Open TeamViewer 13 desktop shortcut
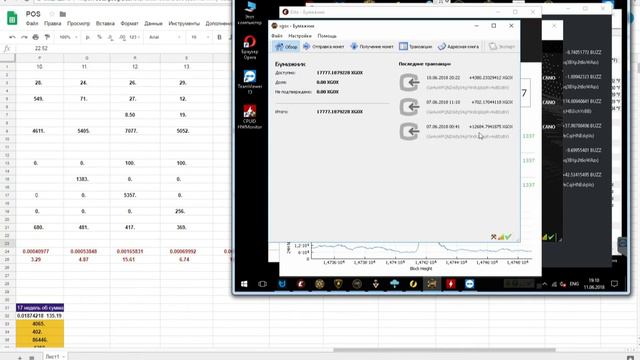Viewport: 640px width, 360px height. click(249, 82)
